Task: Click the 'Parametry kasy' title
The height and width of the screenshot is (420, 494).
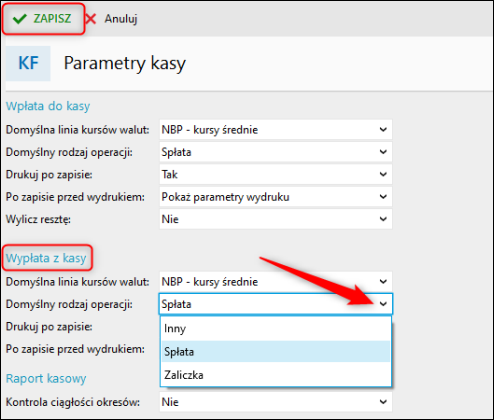Action: [125, 63]
